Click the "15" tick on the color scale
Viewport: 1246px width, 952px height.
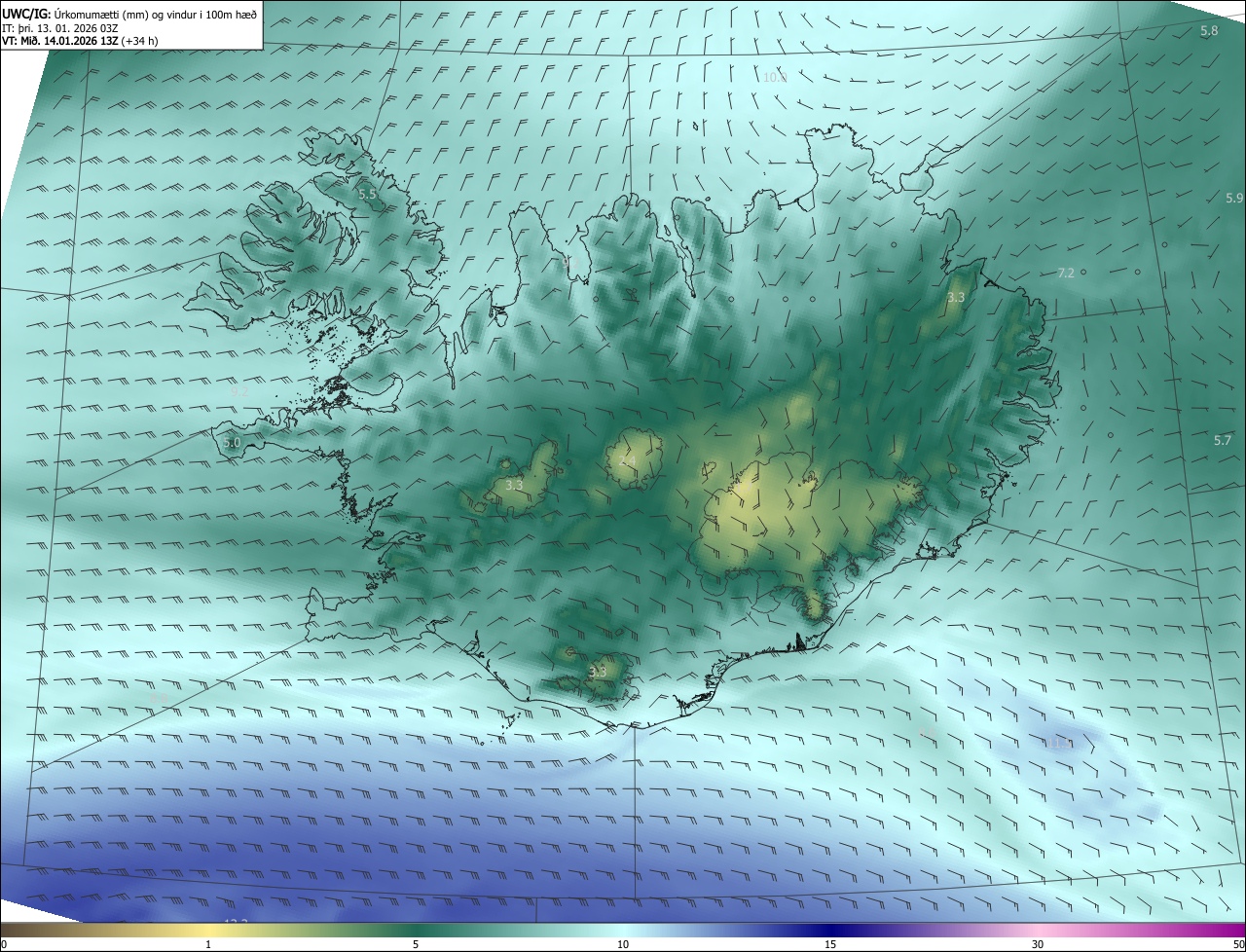tap(830, 944)
